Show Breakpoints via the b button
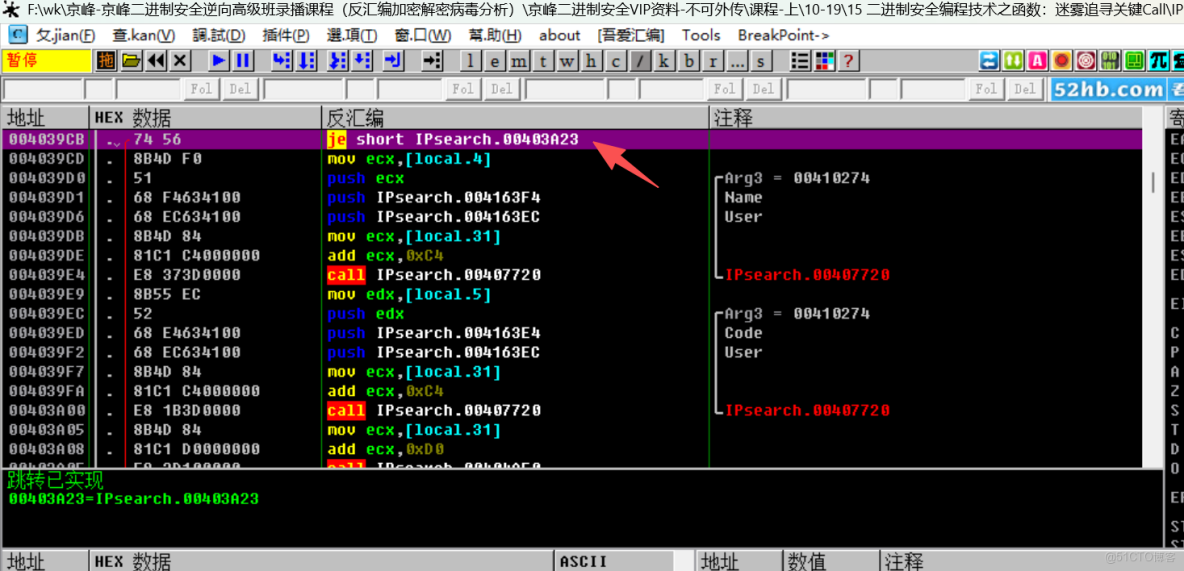The height and width of the screenshot is (571, 1184). click(689, 61)
